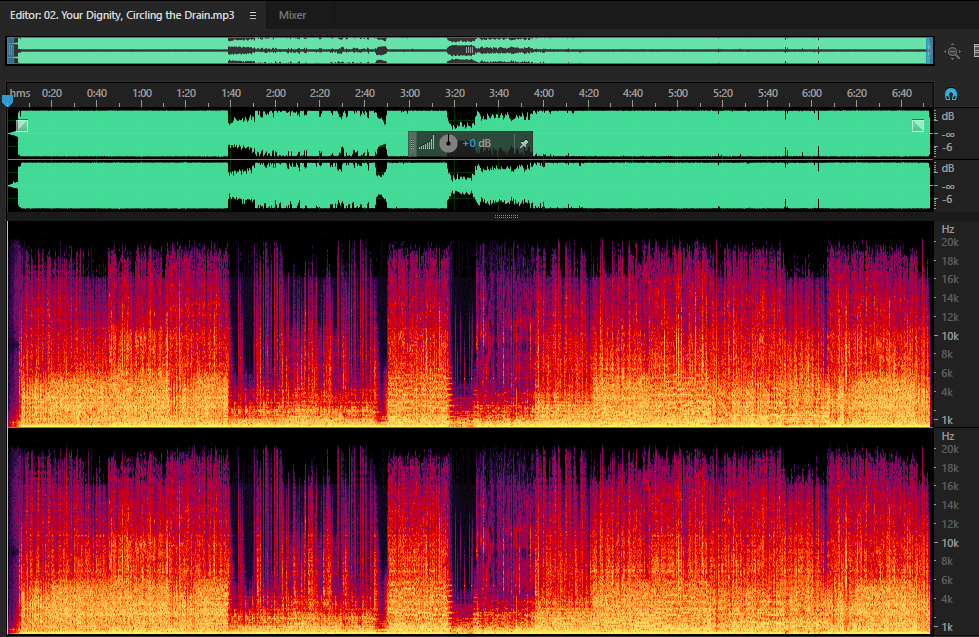Toggle the blue snapping magnet icon
The width and height of the screenshot is (979, 637).
[x=950, y=94]
